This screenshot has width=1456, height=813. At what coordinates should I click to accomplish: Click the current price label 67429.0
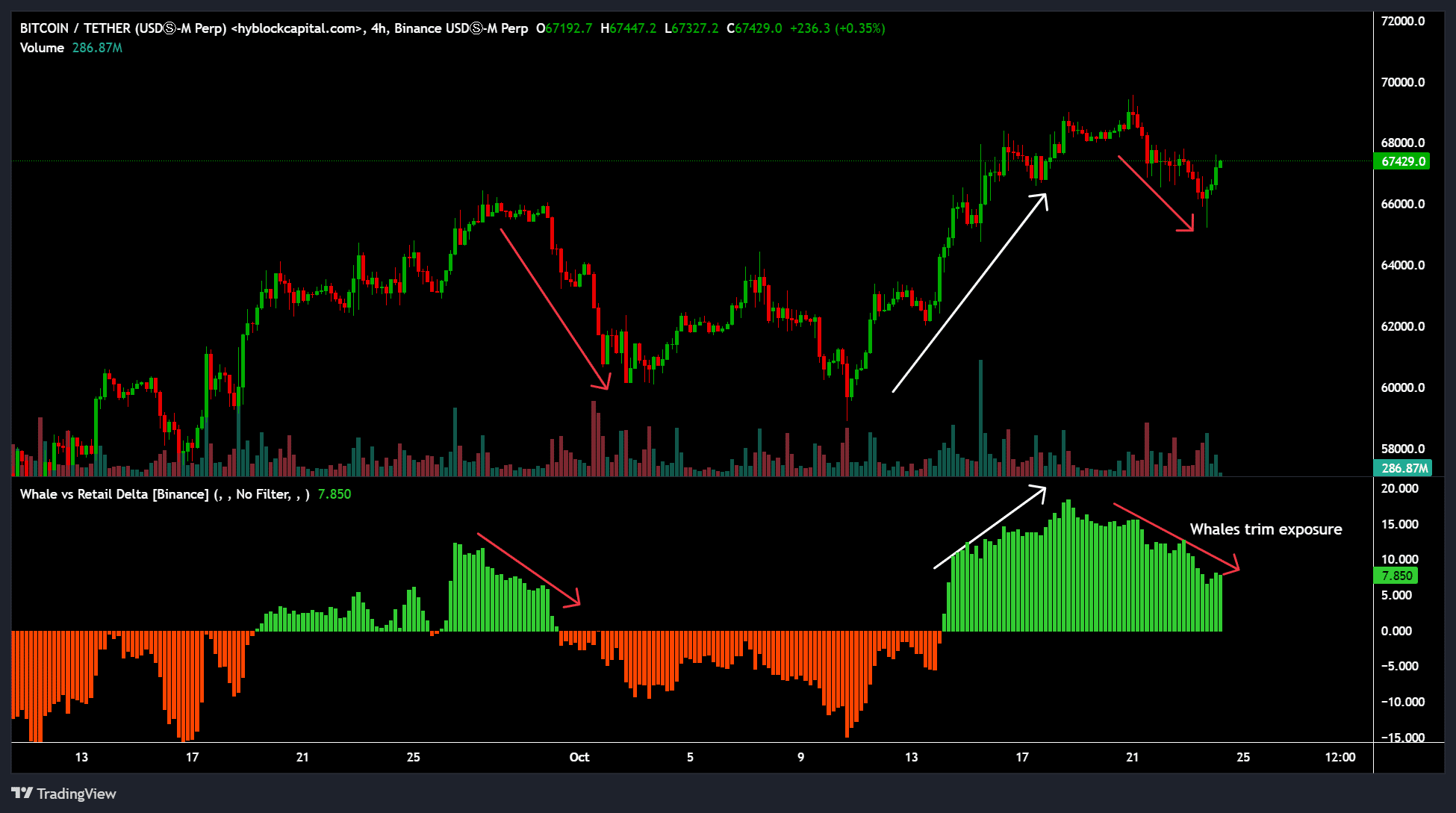(1402, 161)
